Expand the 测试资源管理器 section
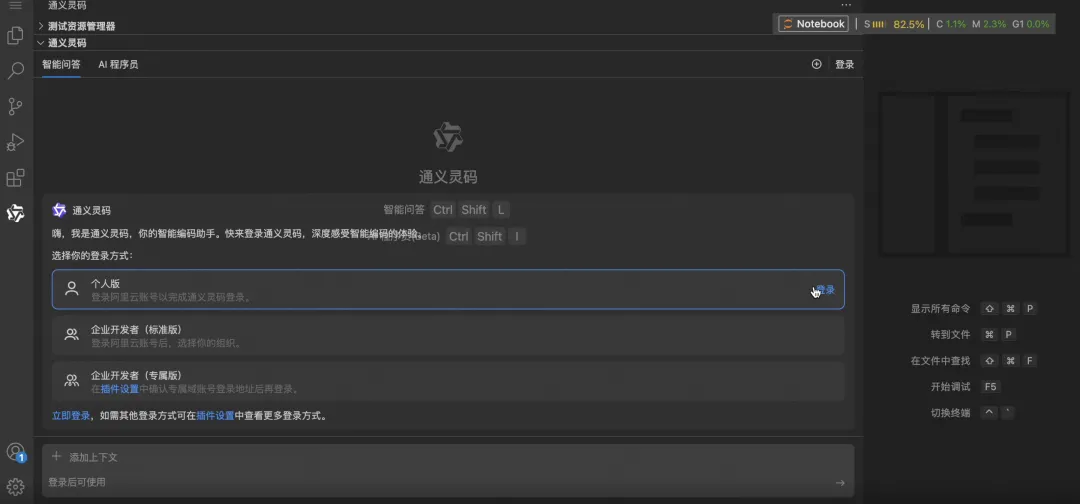The height and width of the screenshot is (504, 1080). [81, 26]
